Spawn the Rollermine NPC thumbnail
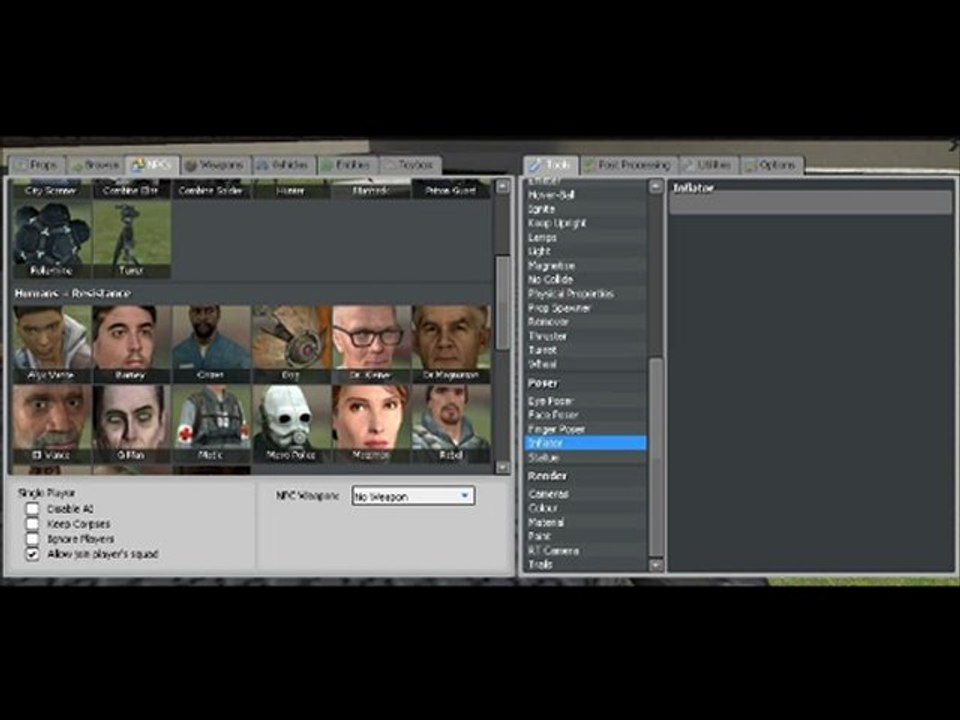The height and width of the screenshot is (720, 960). pyautogui.click(x=52, y=240)
